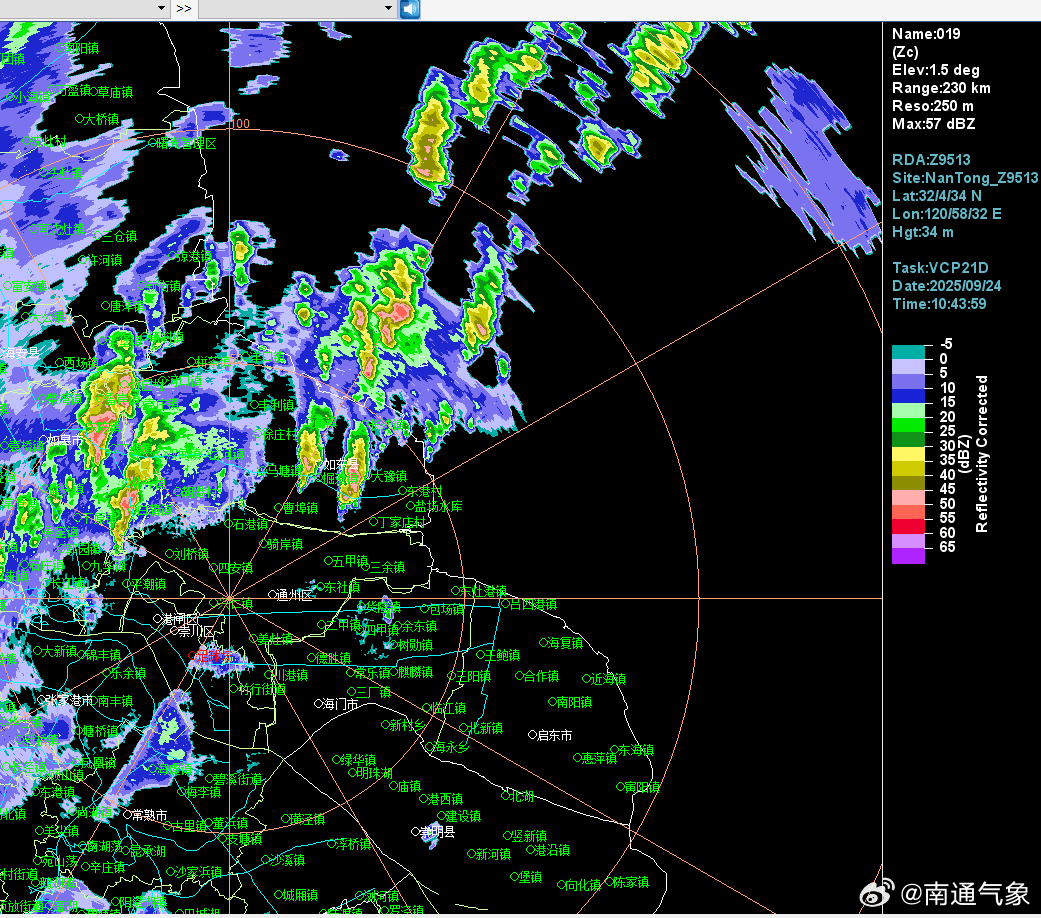
Task: Click the 绿华镇 map label
Action: pos(358,759)
